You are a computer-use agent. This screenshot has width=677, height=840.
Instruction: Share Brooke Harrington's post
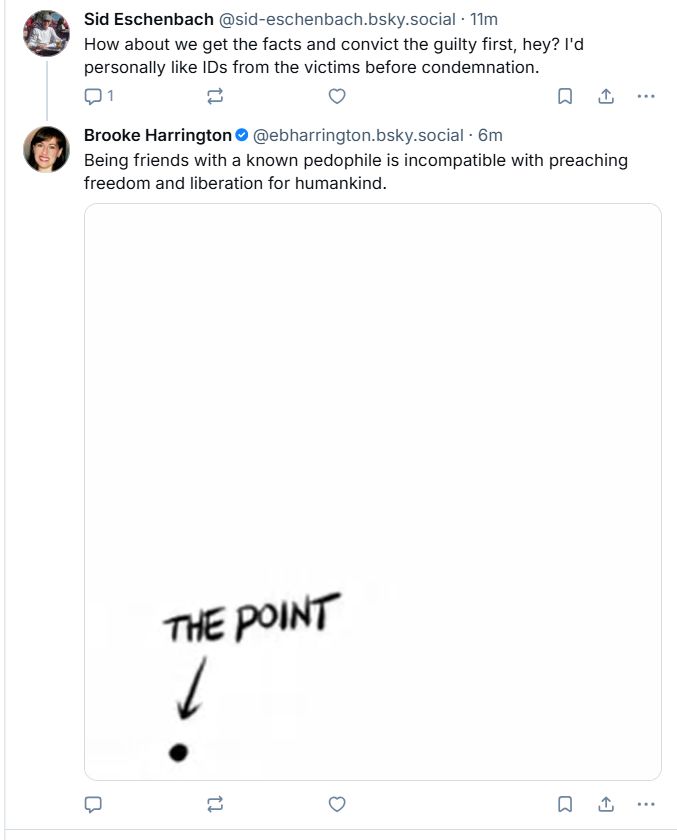(606, 804)
